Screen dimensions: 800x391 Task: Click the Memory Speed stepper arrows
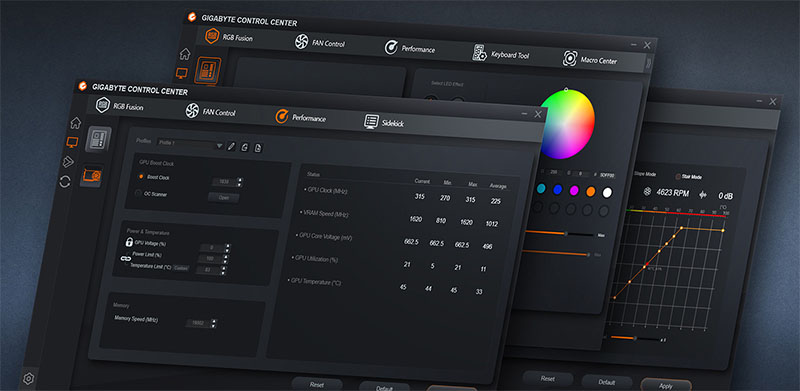[x=213, y=324]
